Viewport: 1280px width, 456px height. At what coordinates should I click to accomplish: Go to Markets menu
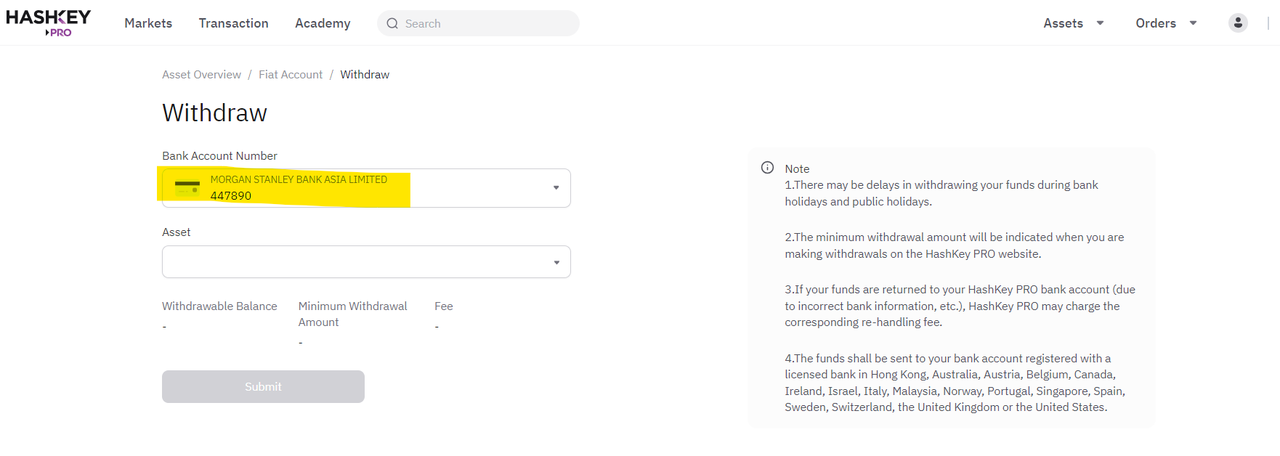point(148,23)
